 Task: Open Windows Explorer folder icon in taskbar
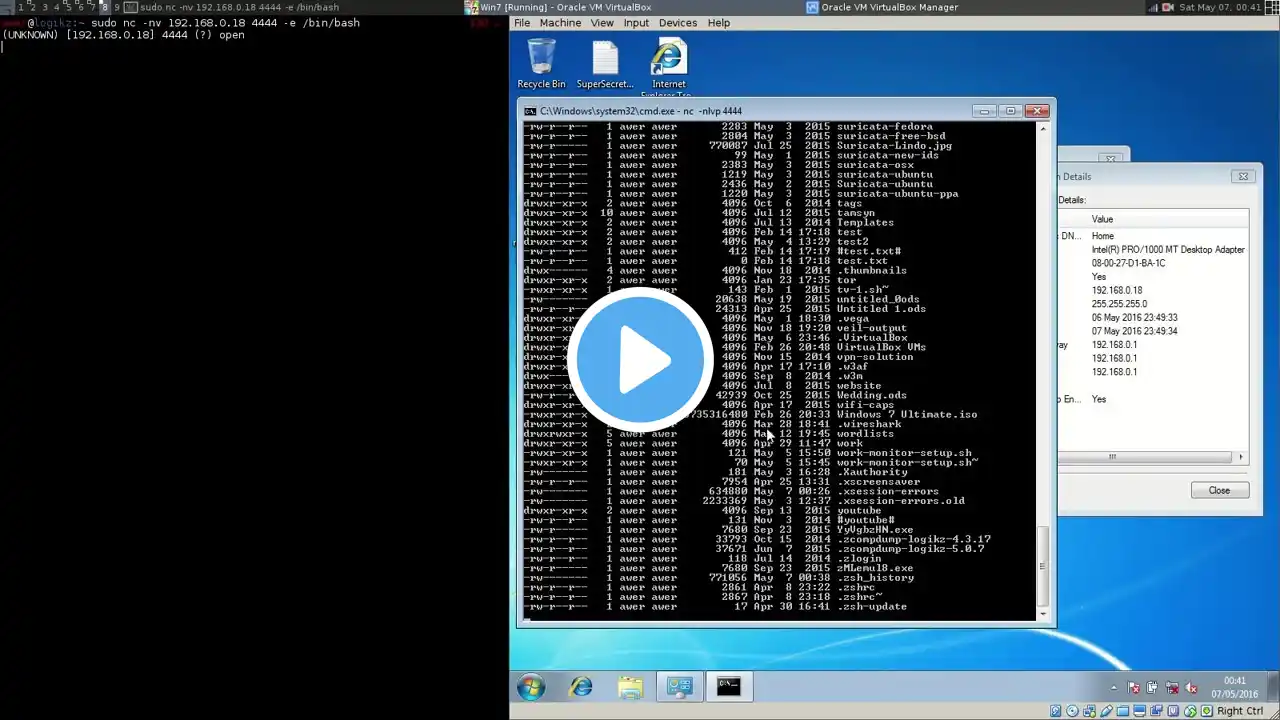coord(630,687)
